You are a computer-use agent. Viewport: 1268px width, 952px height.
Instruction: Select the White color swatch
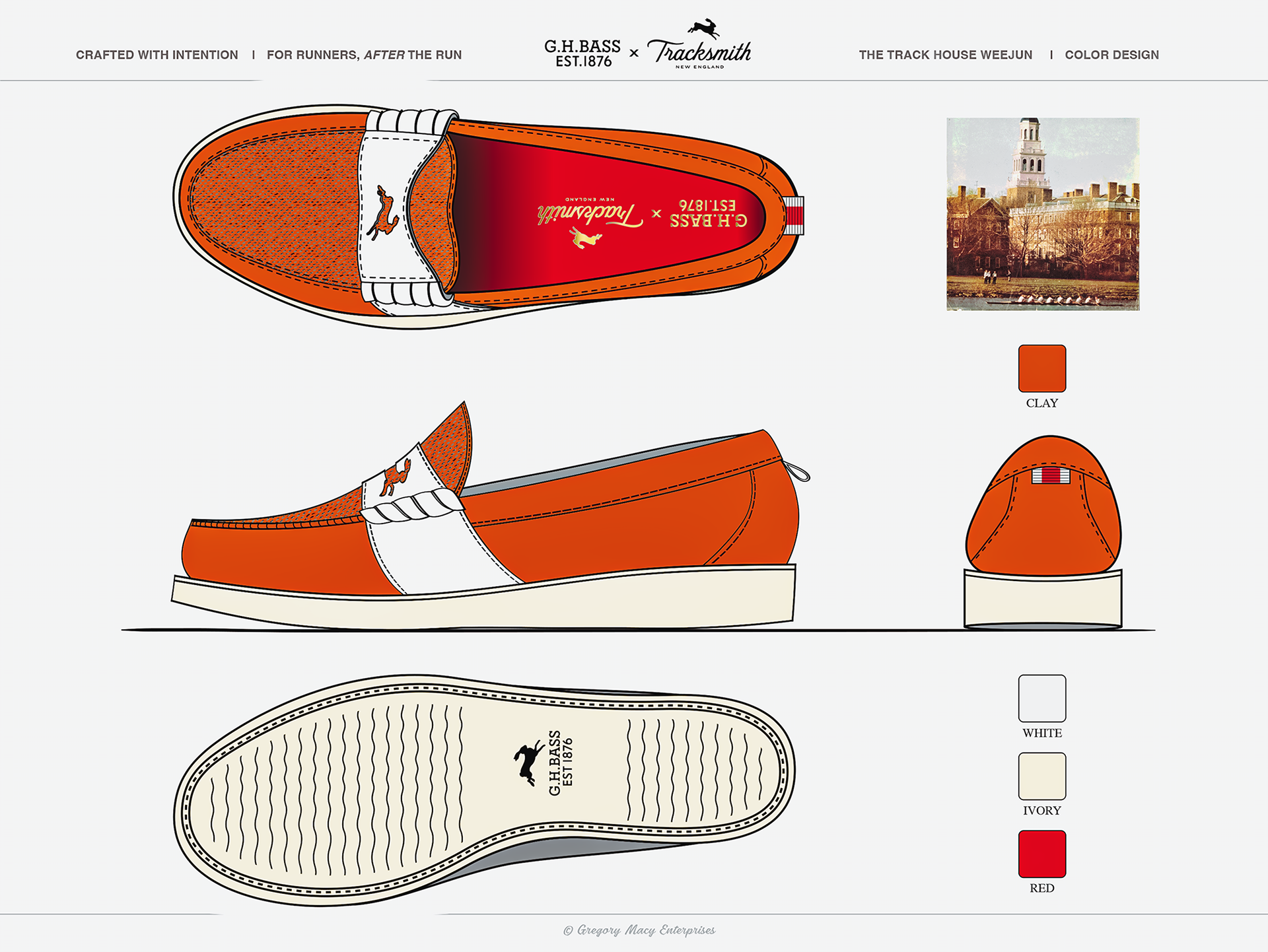[x=1041, y=698]
